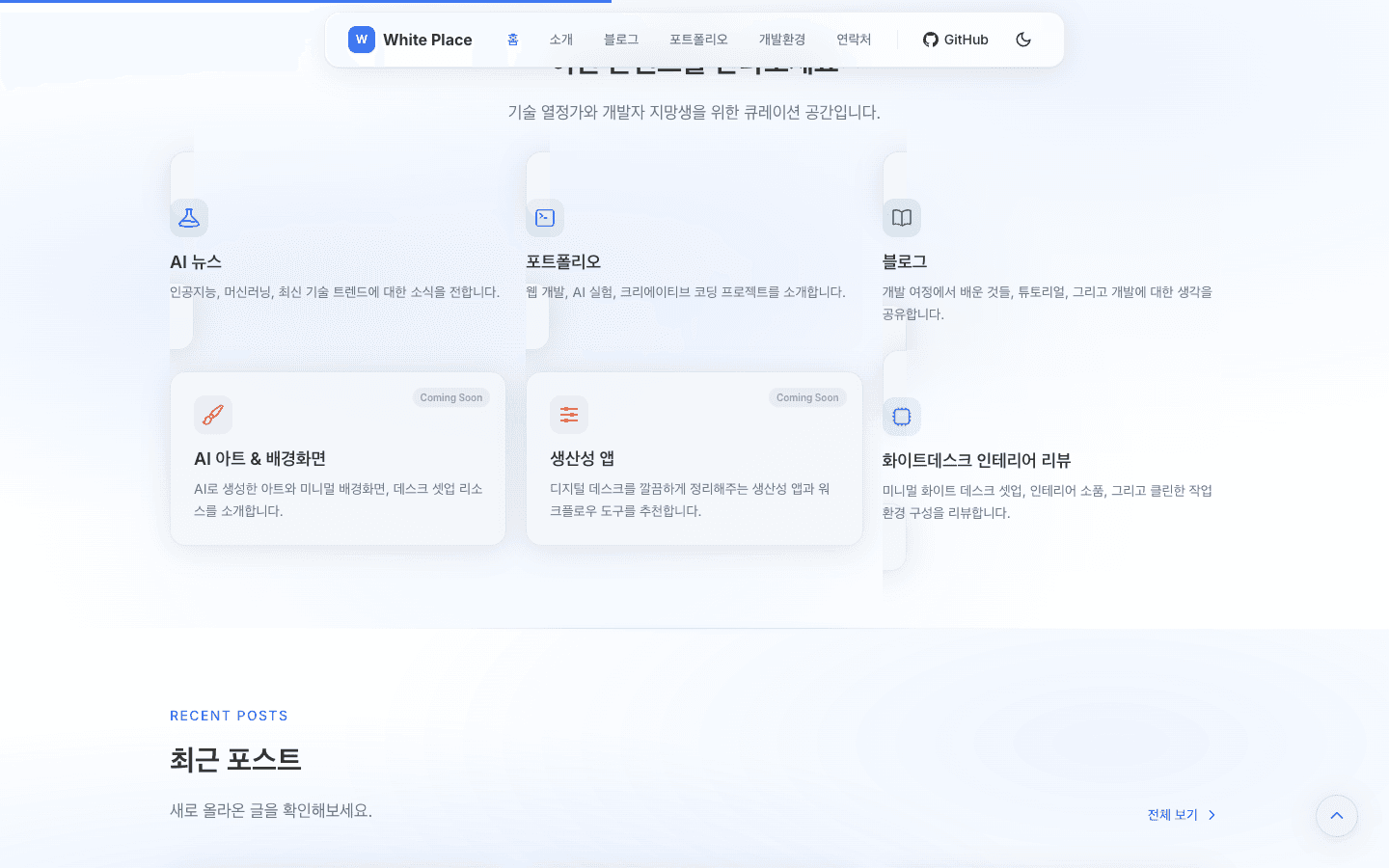Image resolution: width=1389 pixels, height=868 pixels.
Task: Select the flask icon on AI 뉴스 card
Action: 189,218
